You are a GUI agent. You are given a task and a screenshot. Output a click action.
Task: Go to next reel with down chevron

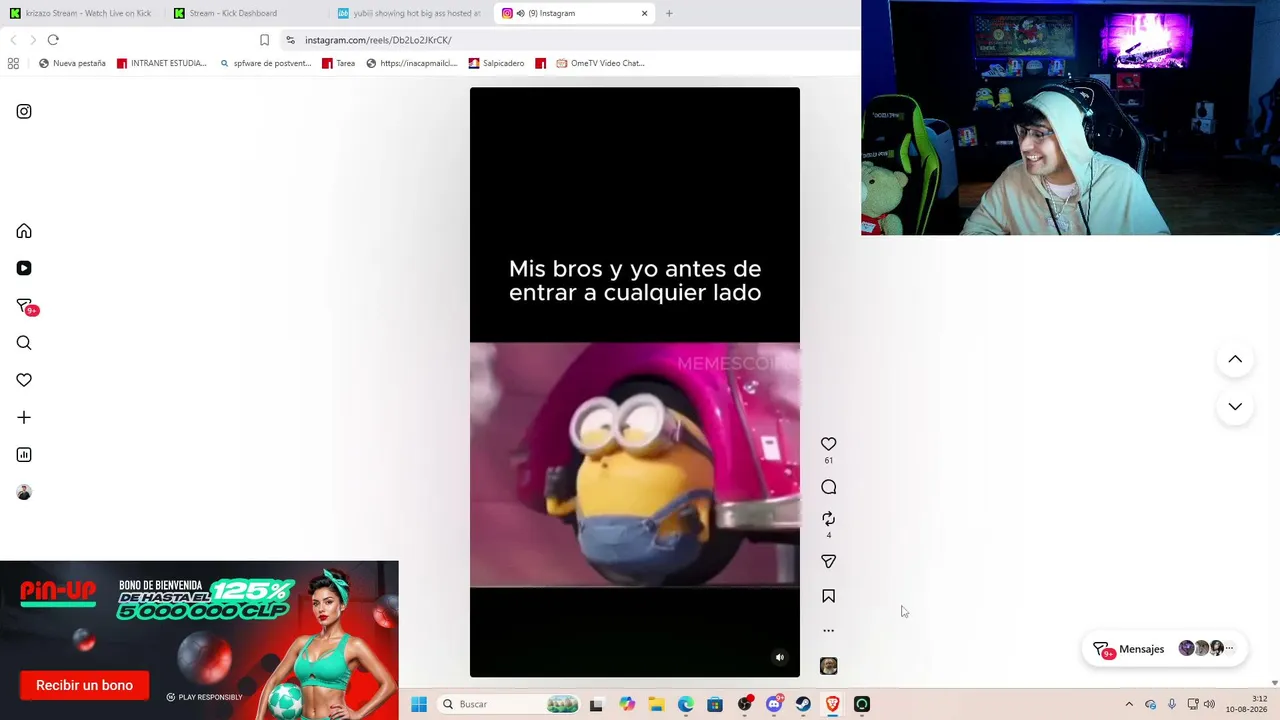[1235, 407]
